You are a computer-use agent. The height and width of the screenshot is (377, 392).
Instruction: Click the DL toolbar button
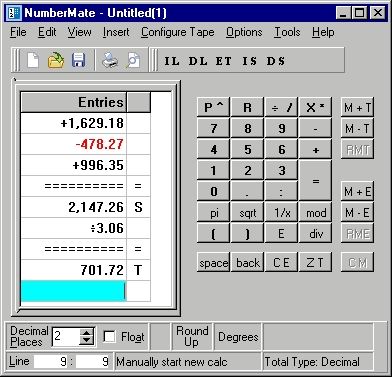pos(198,61)
